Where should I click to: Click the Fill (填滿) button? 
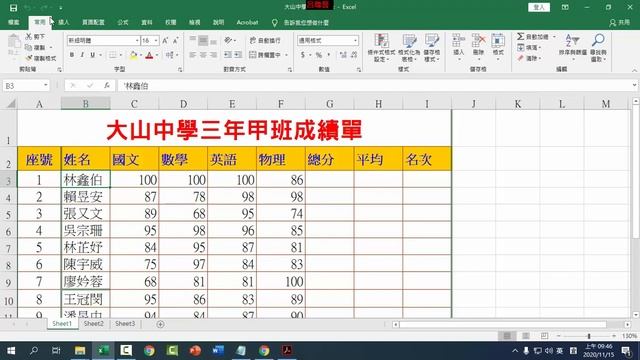[x=530, y=48]
